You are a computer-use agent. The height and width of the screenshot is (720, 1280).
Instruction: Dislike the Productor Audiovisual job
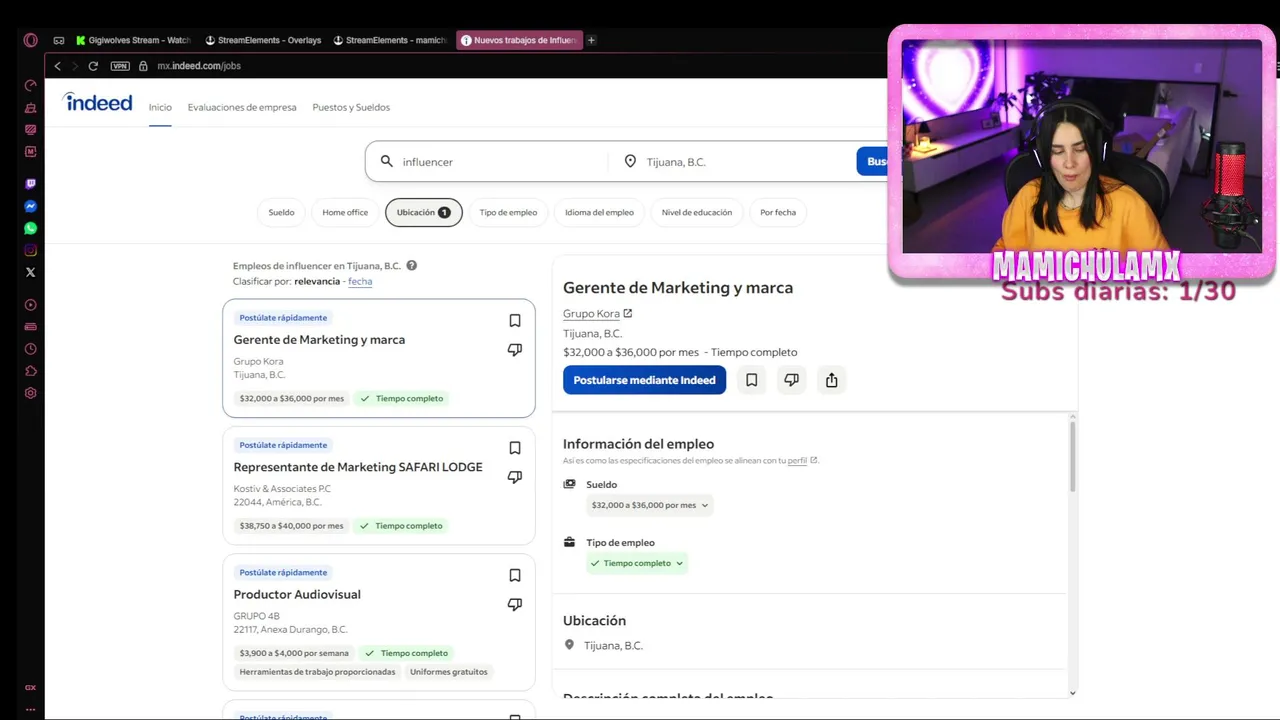[515, 604]
